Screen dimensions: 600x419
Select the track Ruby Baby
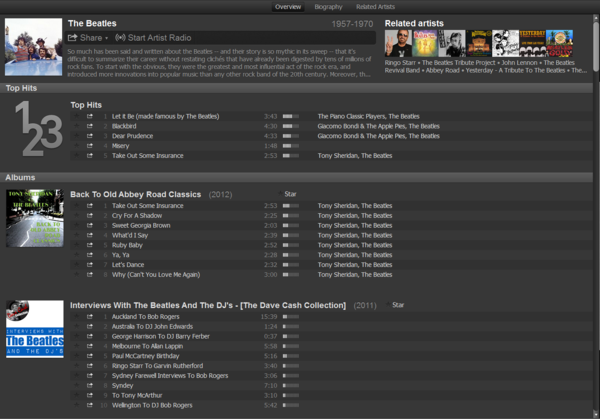click(331, 245)
